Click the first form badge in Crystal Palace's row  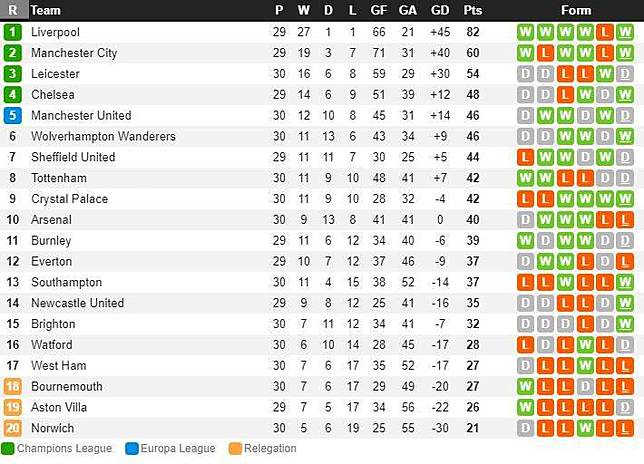pyautogui.click(x=525, y=199)
